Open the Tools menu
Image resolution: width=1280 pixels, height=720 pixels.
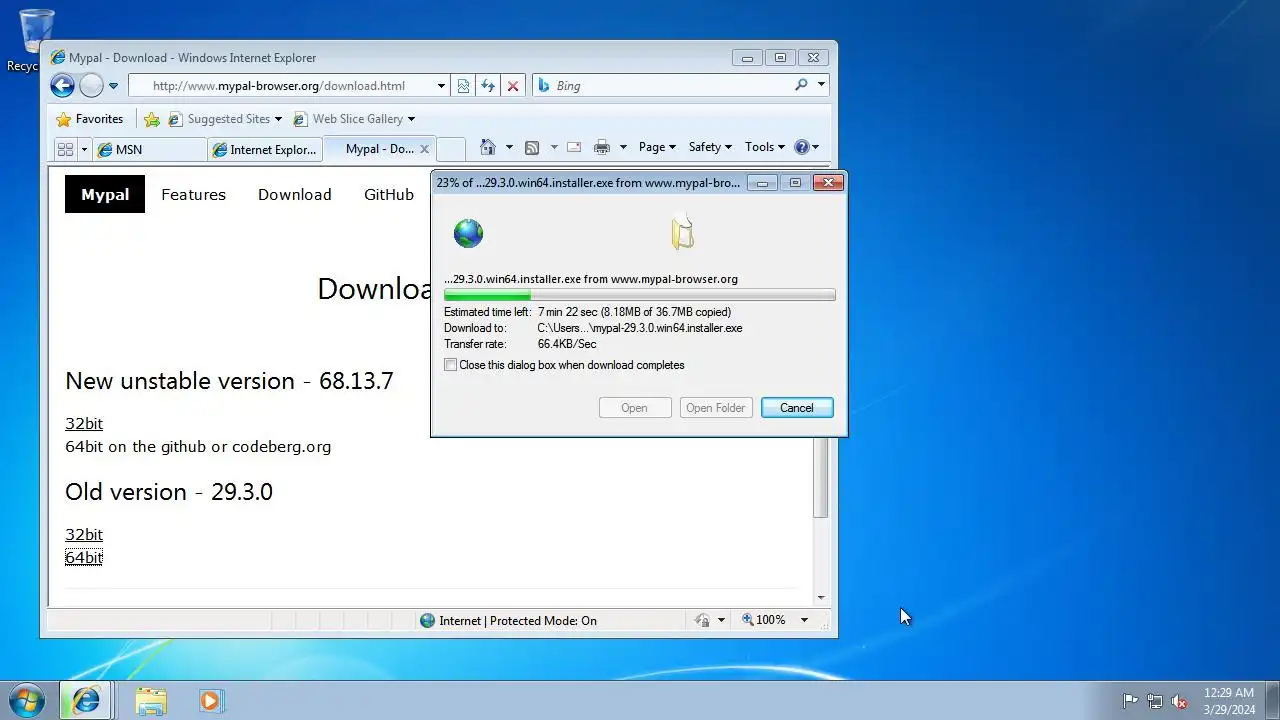click(764, 147)
